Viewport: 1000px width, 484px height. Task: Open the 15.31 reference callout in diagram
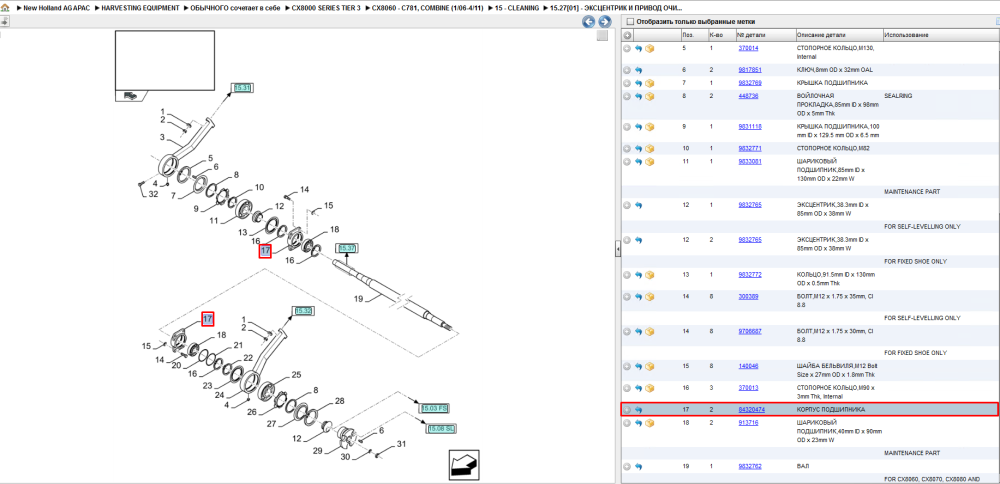(x=242, y=87)
